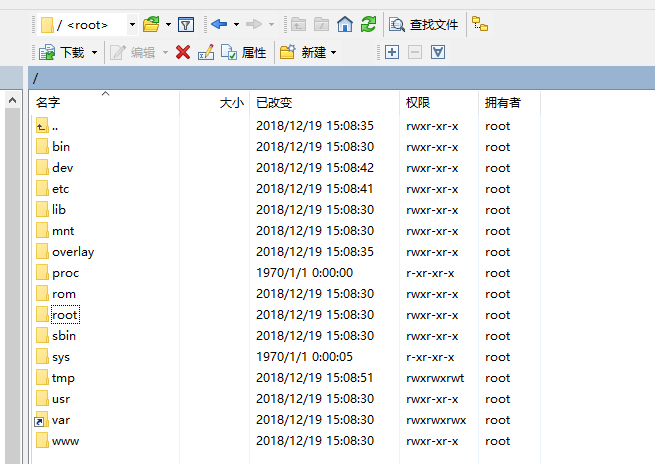Select the parent '..' folder entry
655x464 pixels.
pos(47,126)
